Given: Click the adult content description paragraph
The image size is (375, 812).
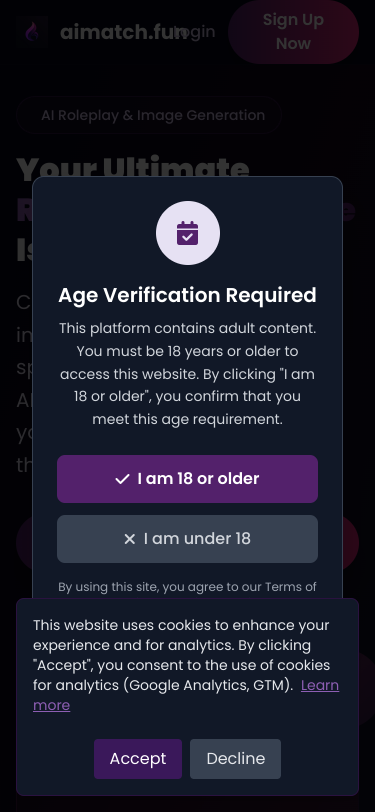Looking at the screenshot, I should pos(188,374).
